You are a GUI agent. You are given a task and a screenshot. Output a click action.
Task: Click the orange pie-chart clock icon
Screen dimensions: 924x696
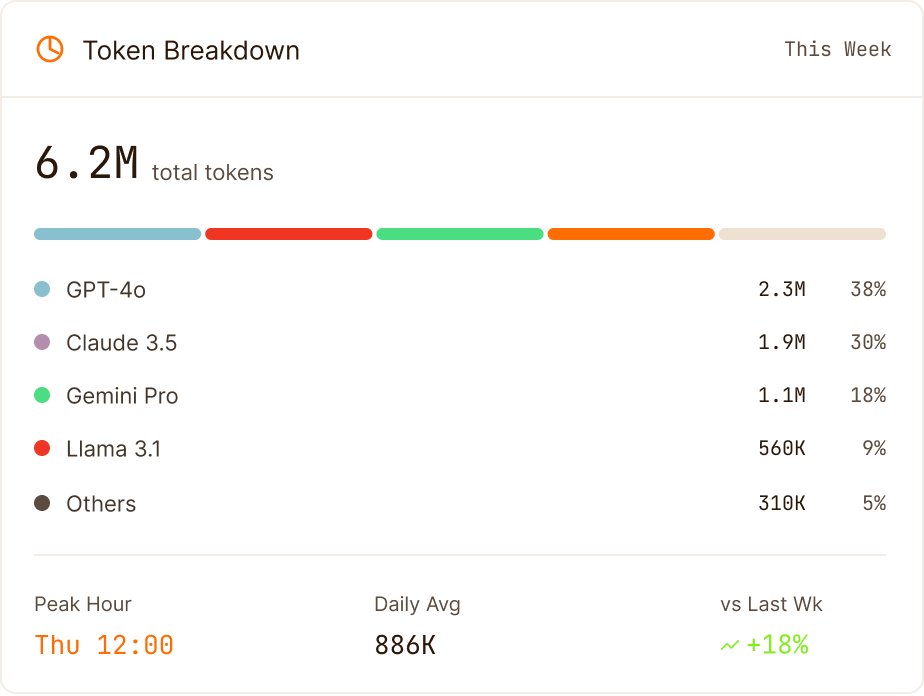click(50, 49)
